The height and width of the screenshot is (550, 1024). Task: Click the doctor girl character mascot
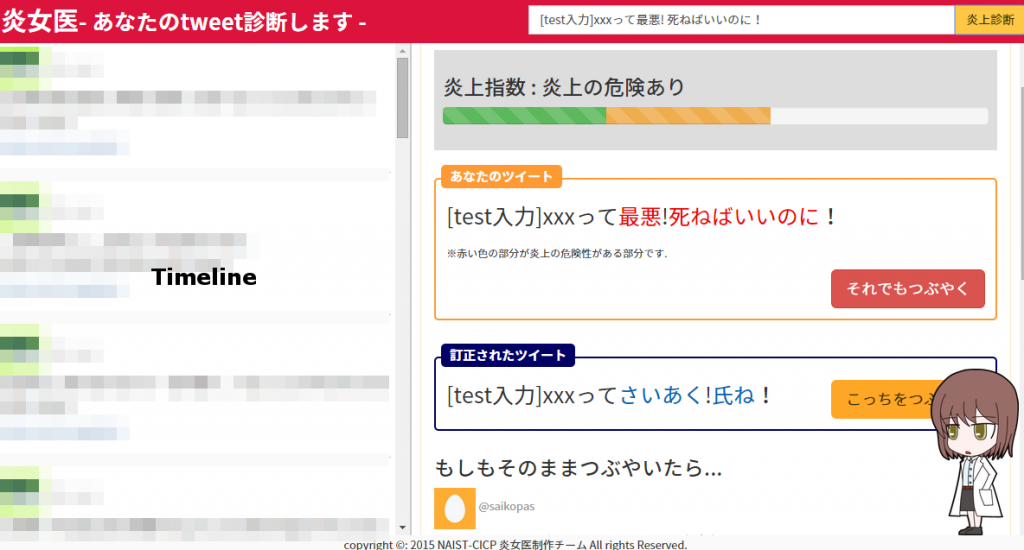pyautogui.click(x=975, y=452)
